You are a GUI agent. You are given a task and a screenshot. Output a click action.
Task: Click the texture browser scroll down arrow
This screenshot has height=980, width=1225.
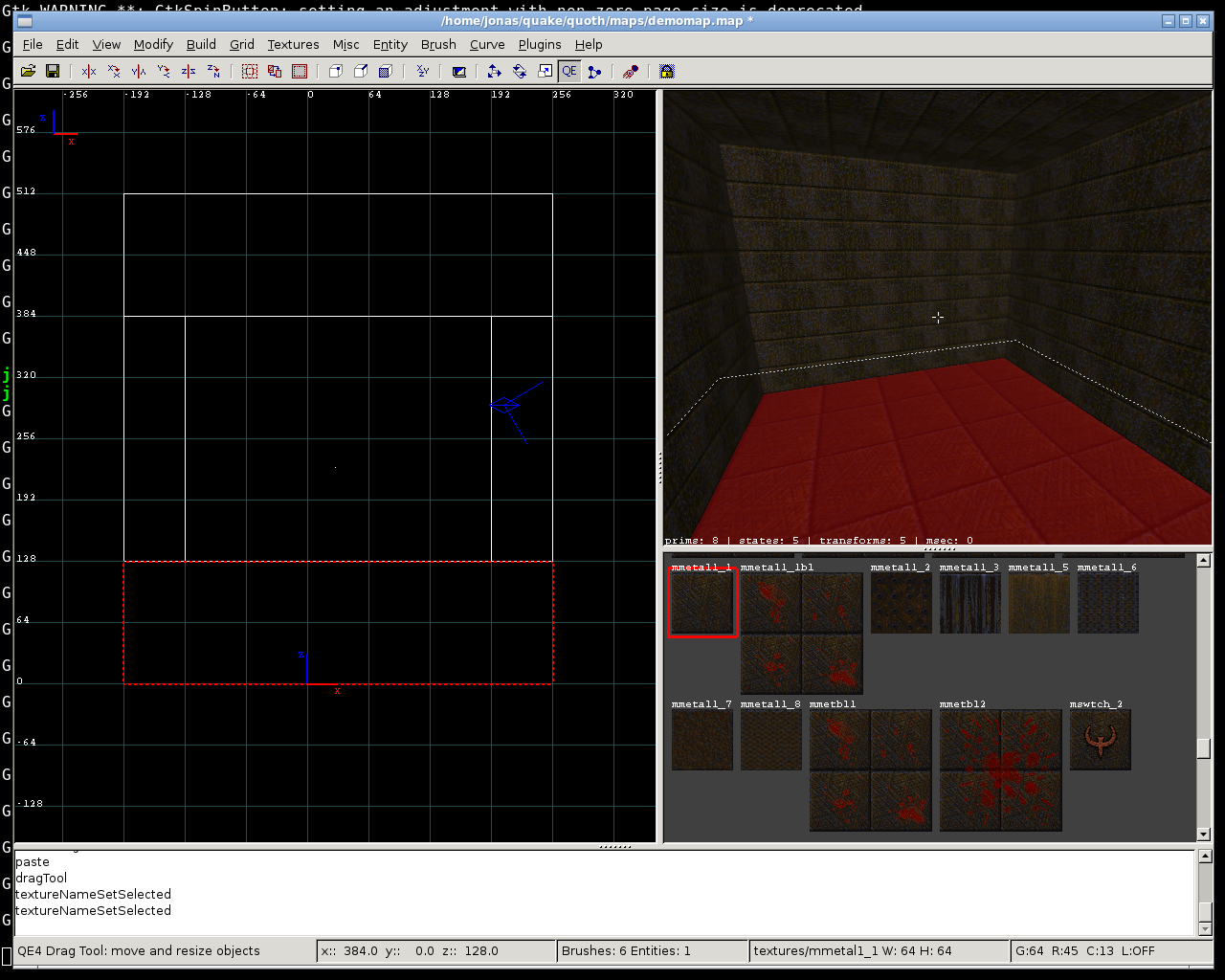tap(1204, 835)
